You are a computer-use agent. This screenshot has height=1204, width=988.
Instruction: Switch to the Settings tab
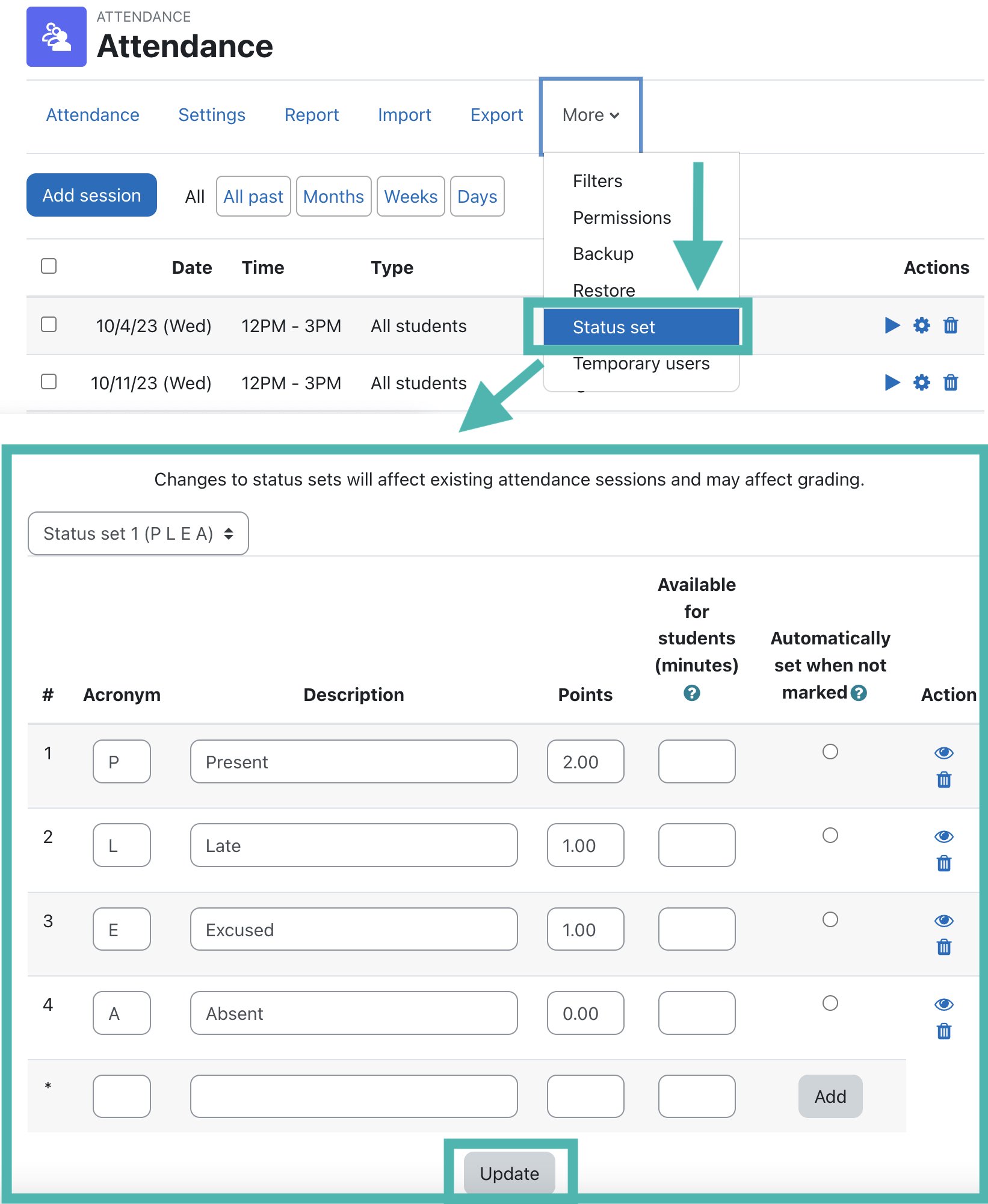click(x=212, y=115)
